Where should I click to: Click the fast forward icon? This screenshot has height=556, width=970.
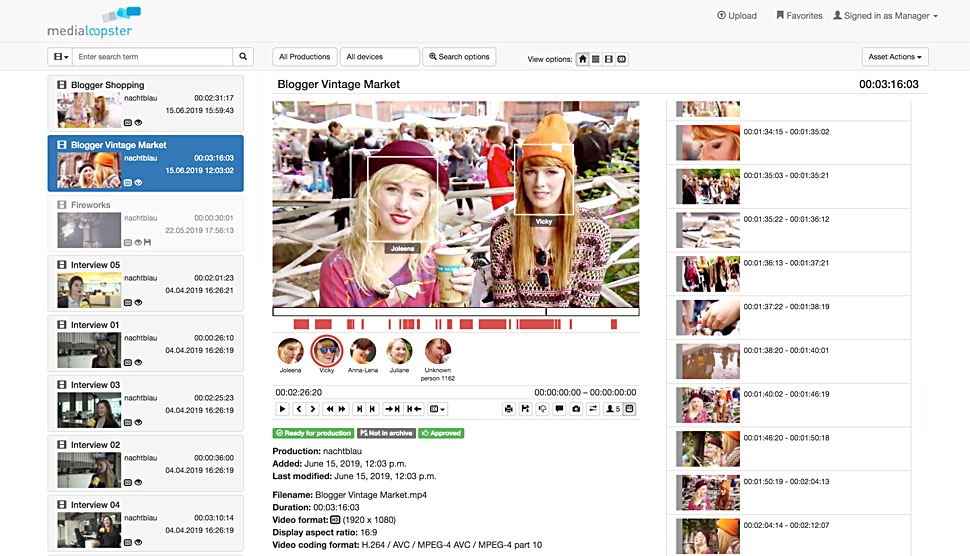343,409
